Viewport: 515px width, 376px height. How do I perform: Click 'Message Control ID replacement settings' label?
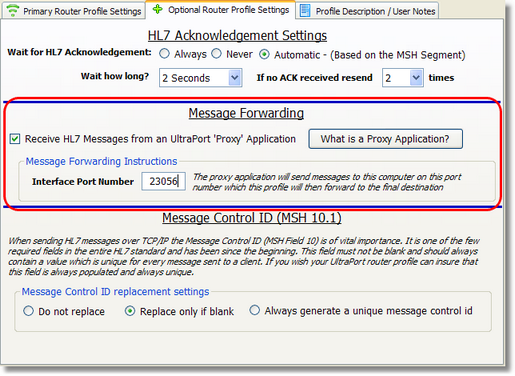click(115, 292)
